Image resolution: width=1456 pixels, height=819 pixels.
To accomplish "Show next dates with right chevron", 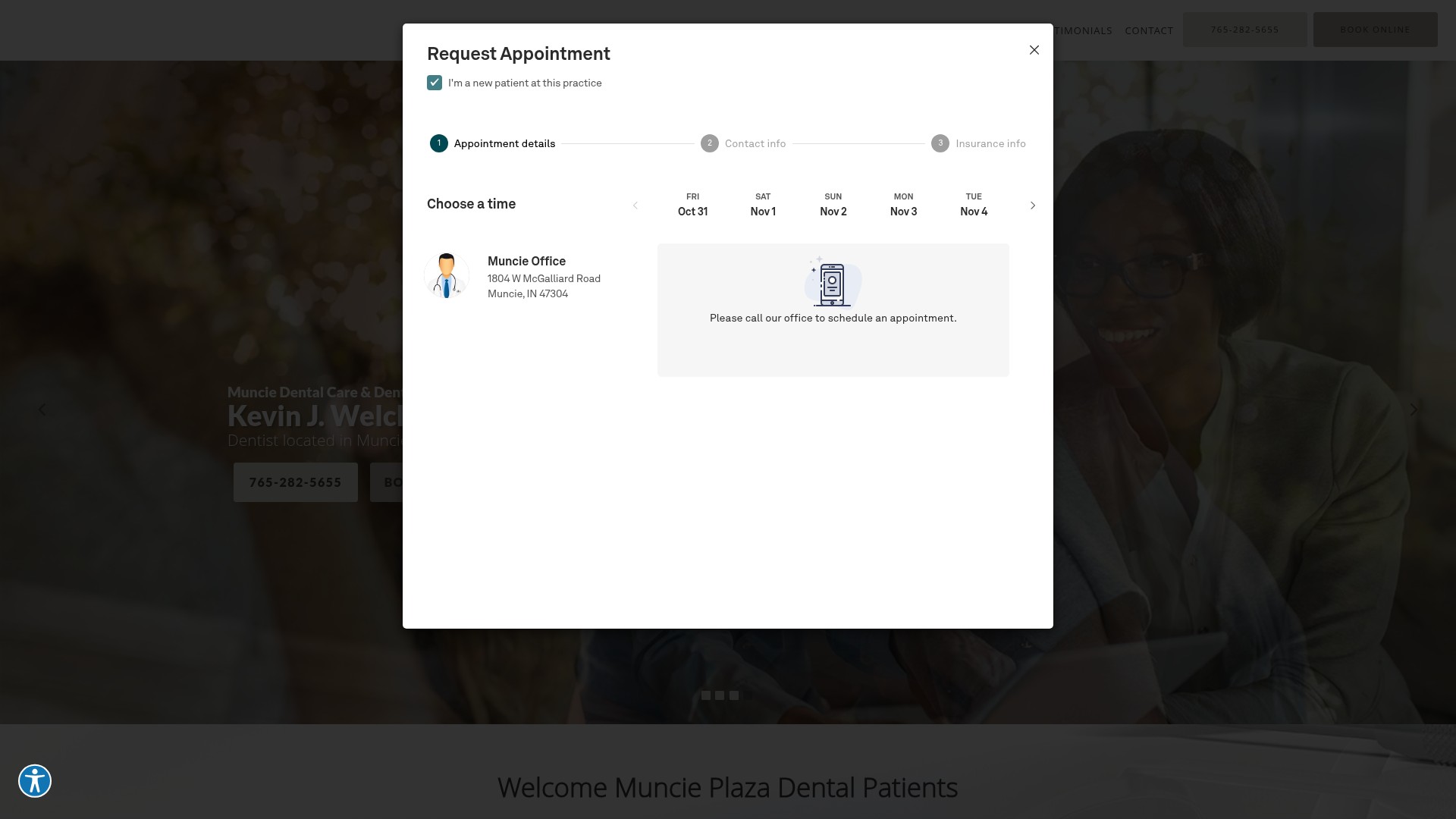I will (1032, 206).
